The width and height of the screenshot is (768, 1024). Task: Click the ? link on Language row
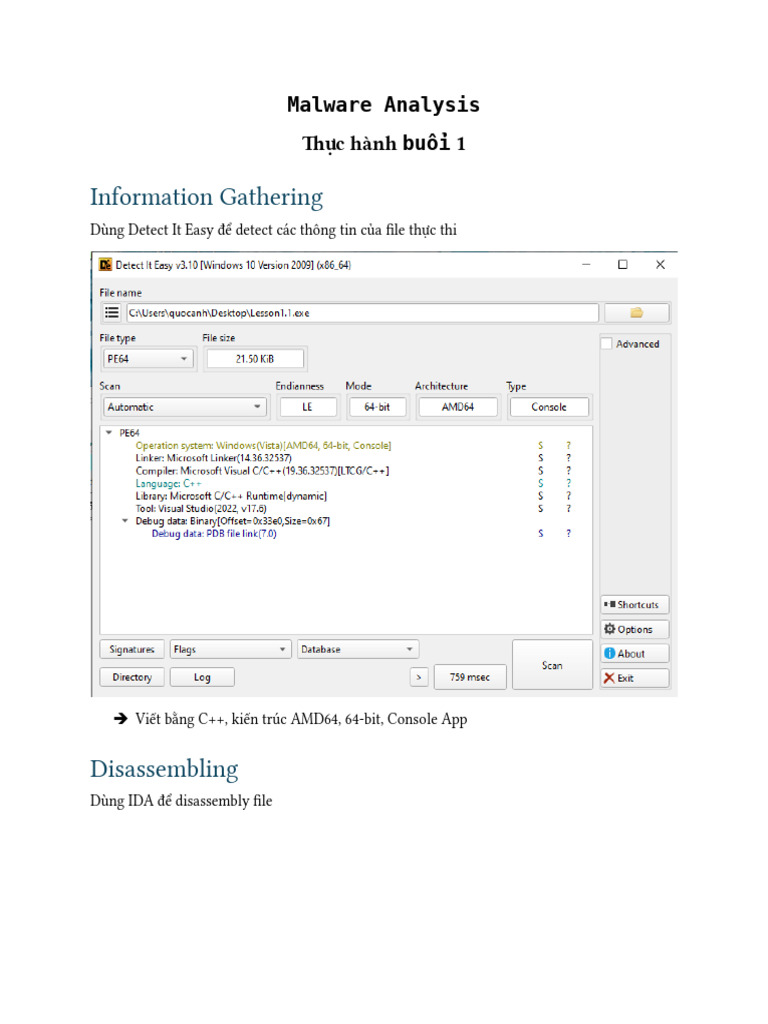pos(568,483)
